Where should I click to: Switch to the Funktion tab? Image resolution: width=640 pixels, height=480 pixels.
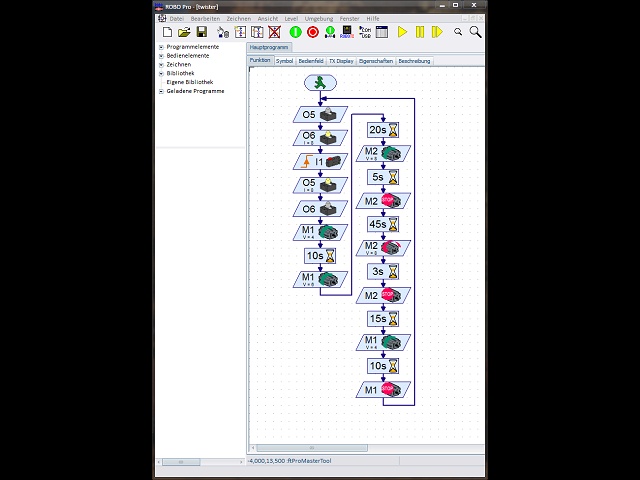coord(260,60)
